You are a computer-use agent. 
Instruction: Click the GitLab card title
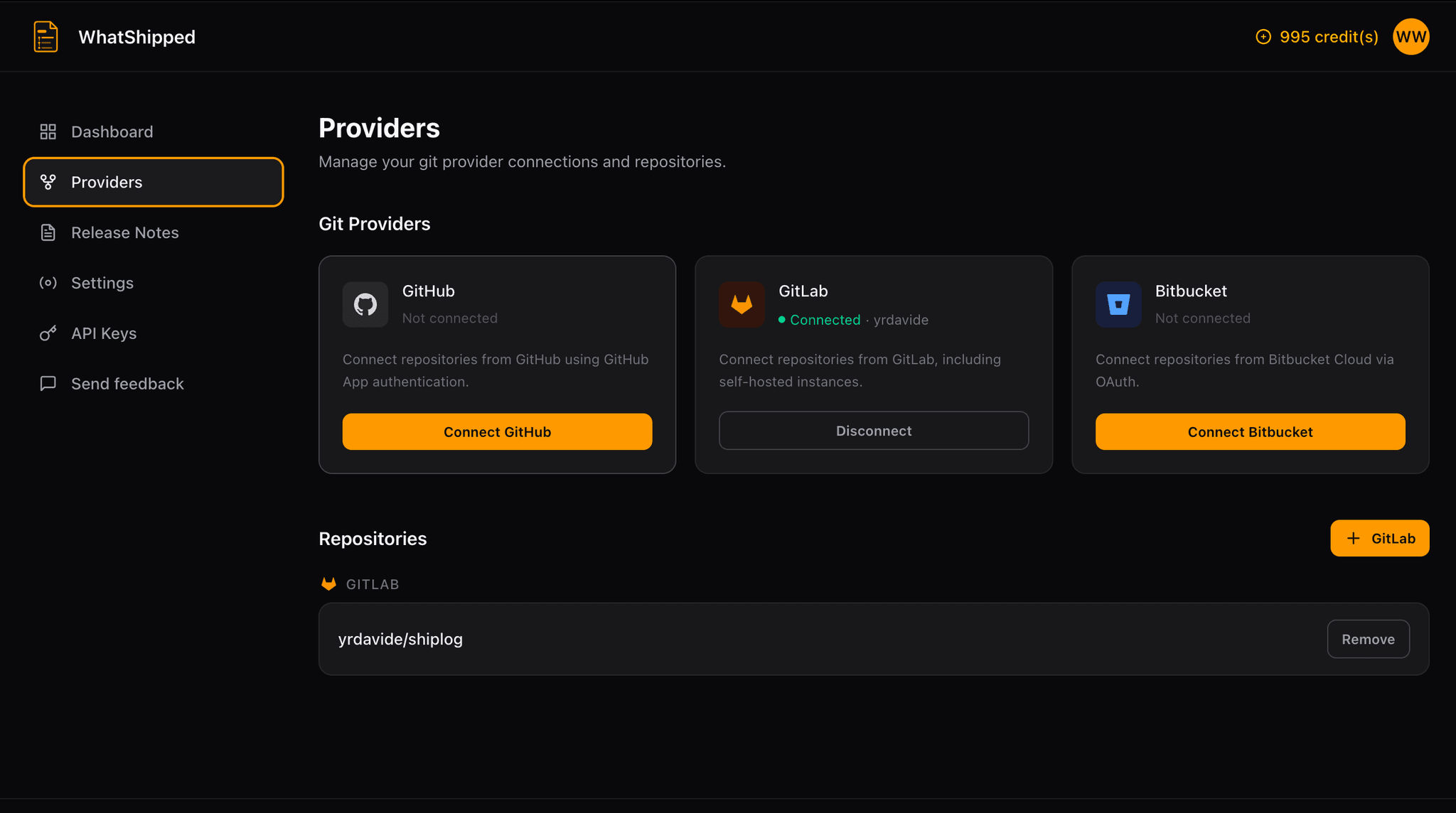point(803,291)
